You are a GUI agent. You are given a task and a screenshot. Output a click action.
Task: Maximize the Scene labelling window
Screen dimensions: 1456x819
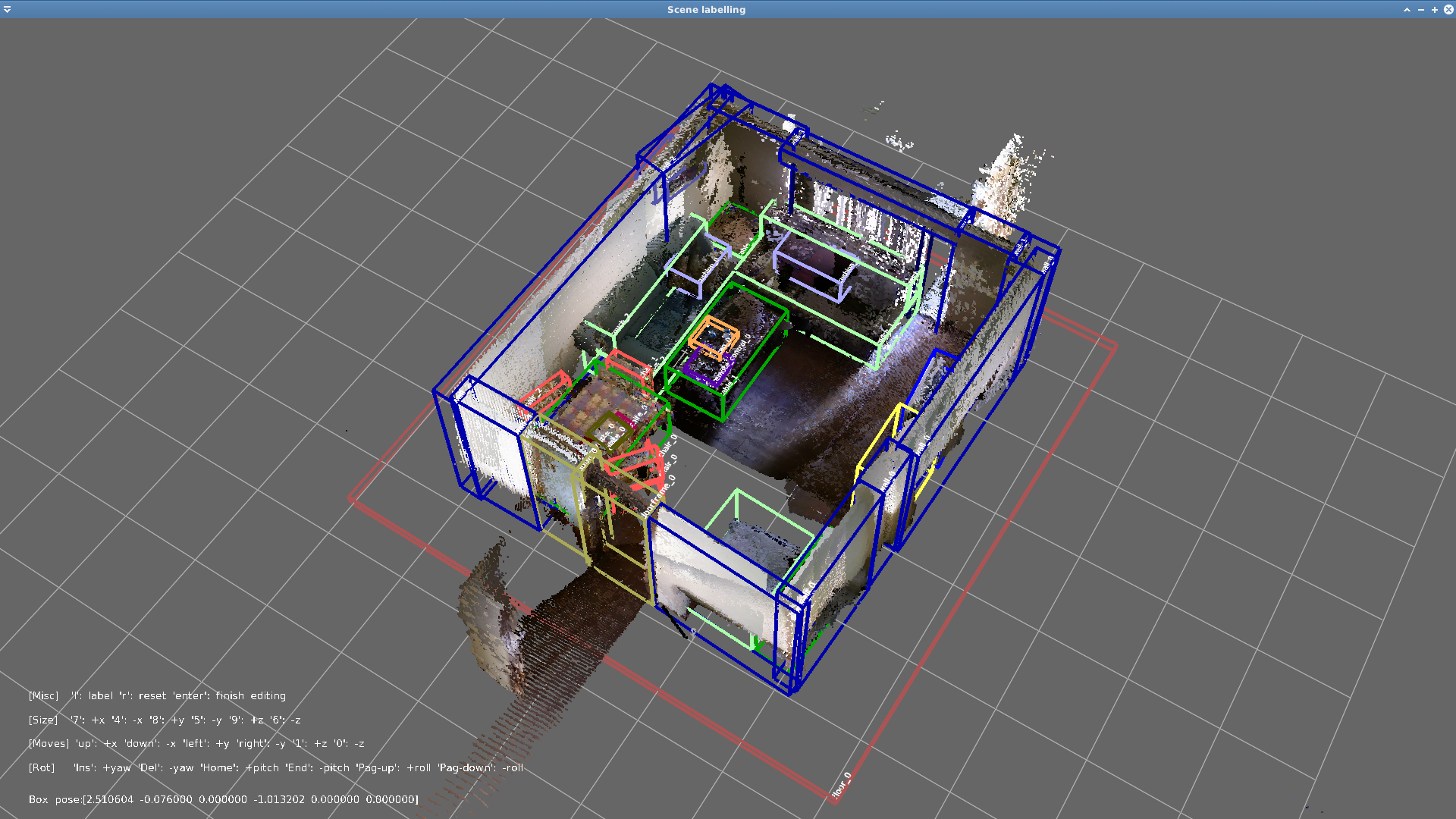[x=1432, y=10]
